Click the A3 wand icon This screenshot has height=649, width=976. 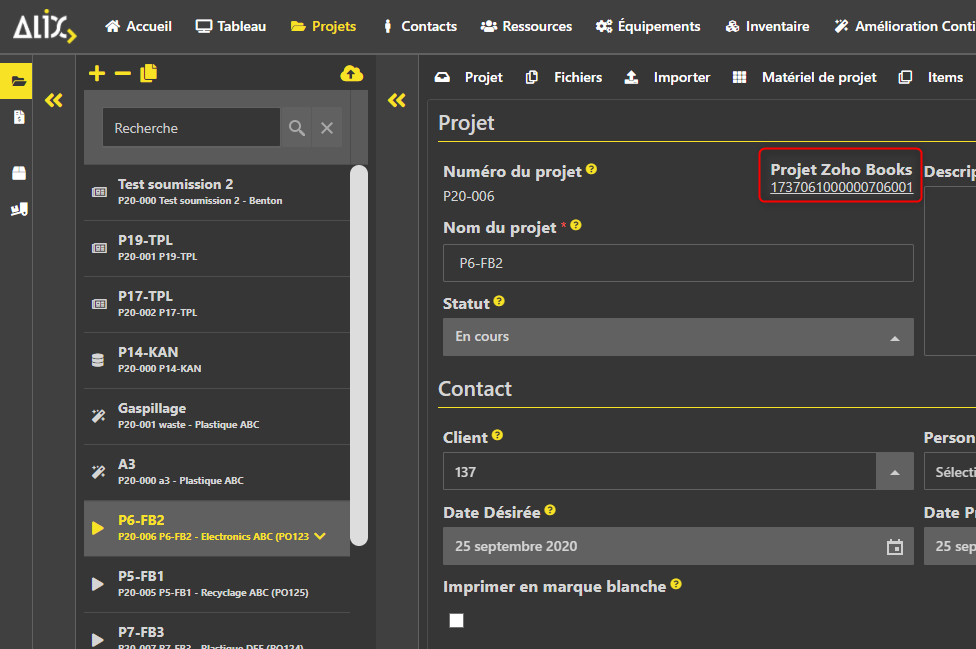(98, 472)
